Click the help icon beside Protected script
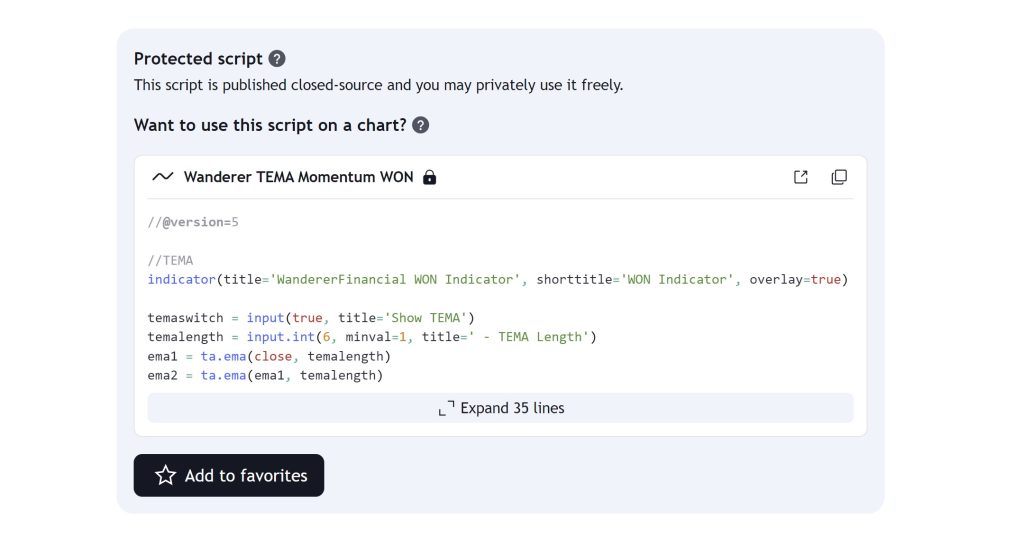Viewport: 1024px width, 538px height. click(x=277, y=59)
